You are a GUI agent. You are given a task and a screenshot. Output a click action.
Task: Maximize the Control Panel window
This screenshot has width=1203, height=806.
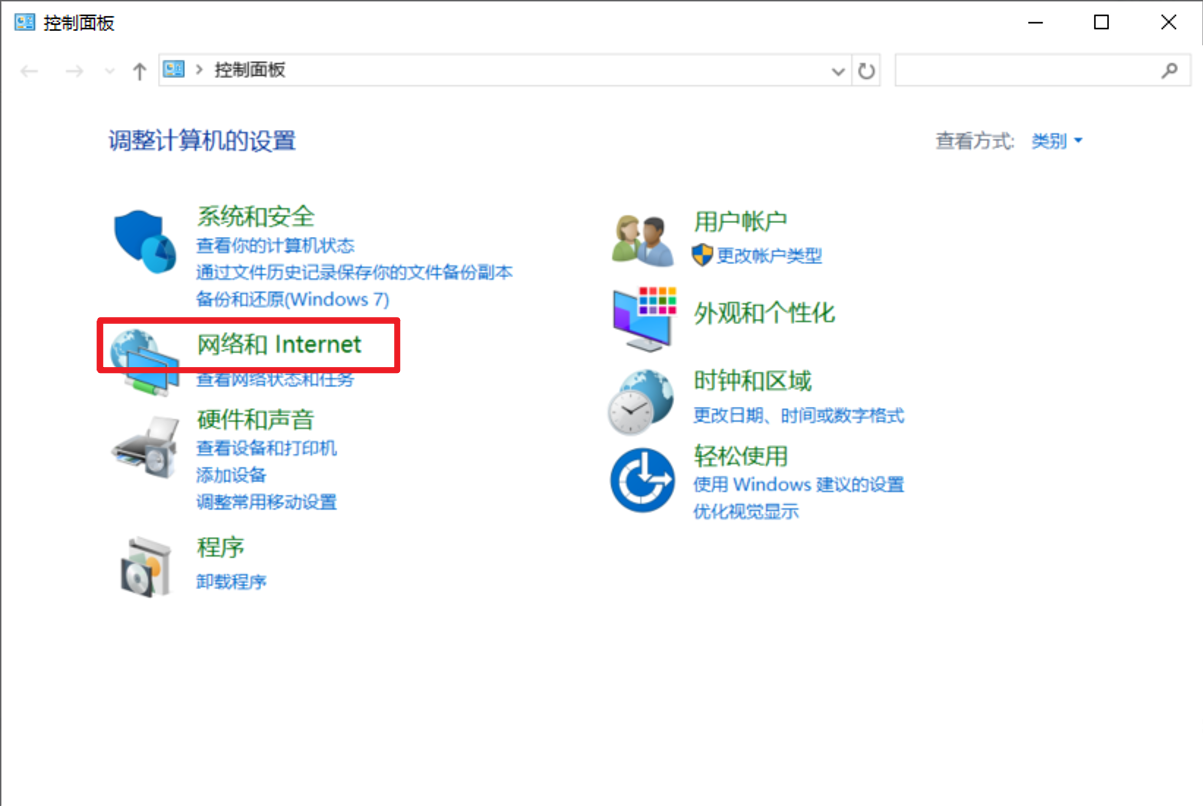pyautogui.click(x=1101, y=23)
